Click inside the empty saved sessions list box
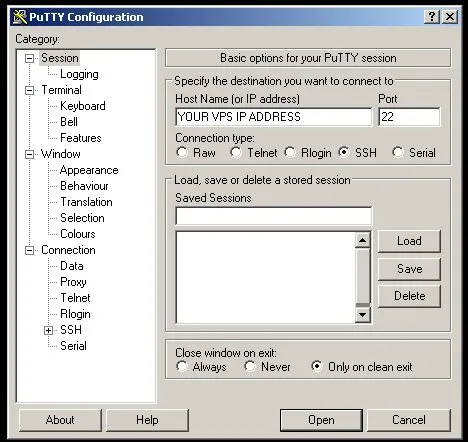Screen dimensions: 468x442 click(x=265, y=277)
